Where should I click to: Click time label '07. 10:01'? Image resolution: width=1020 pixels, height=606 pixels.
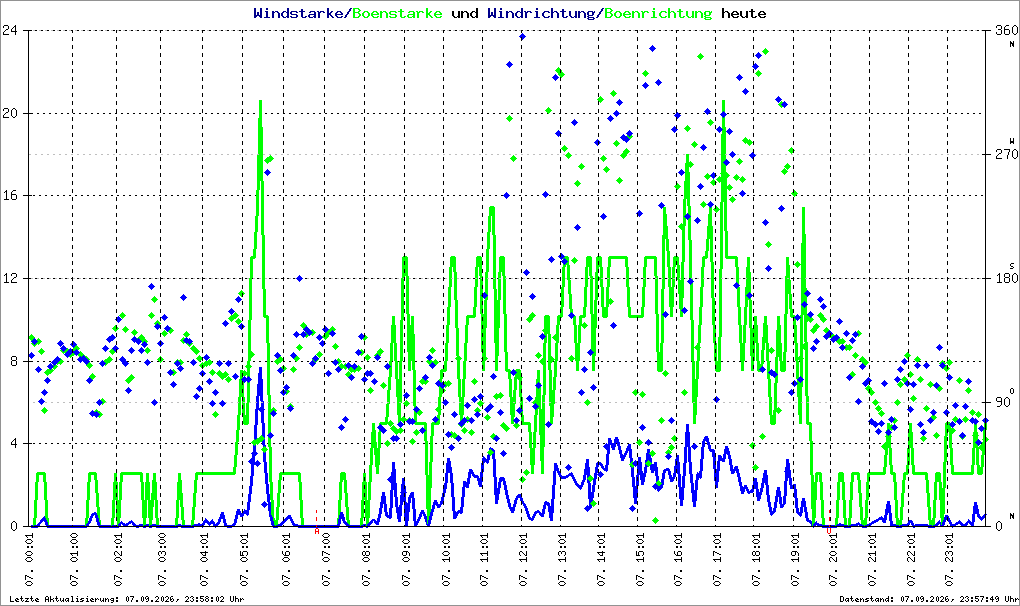[x=446, y=560]
